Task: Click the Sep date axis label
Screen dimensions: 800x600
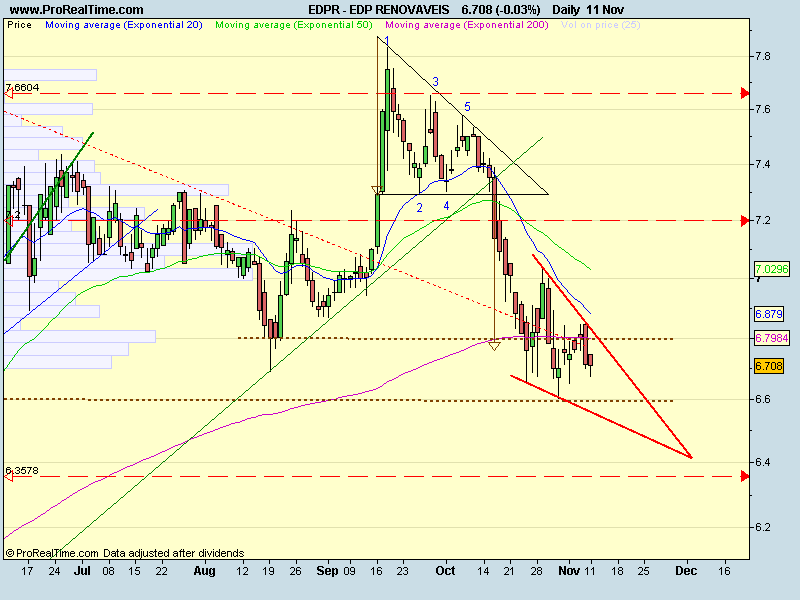Action: point(327,570)
